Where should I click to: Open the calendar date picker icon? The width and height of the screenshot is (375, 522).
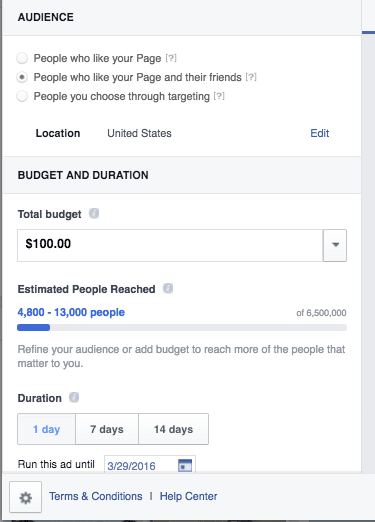(x=185, y=465)
